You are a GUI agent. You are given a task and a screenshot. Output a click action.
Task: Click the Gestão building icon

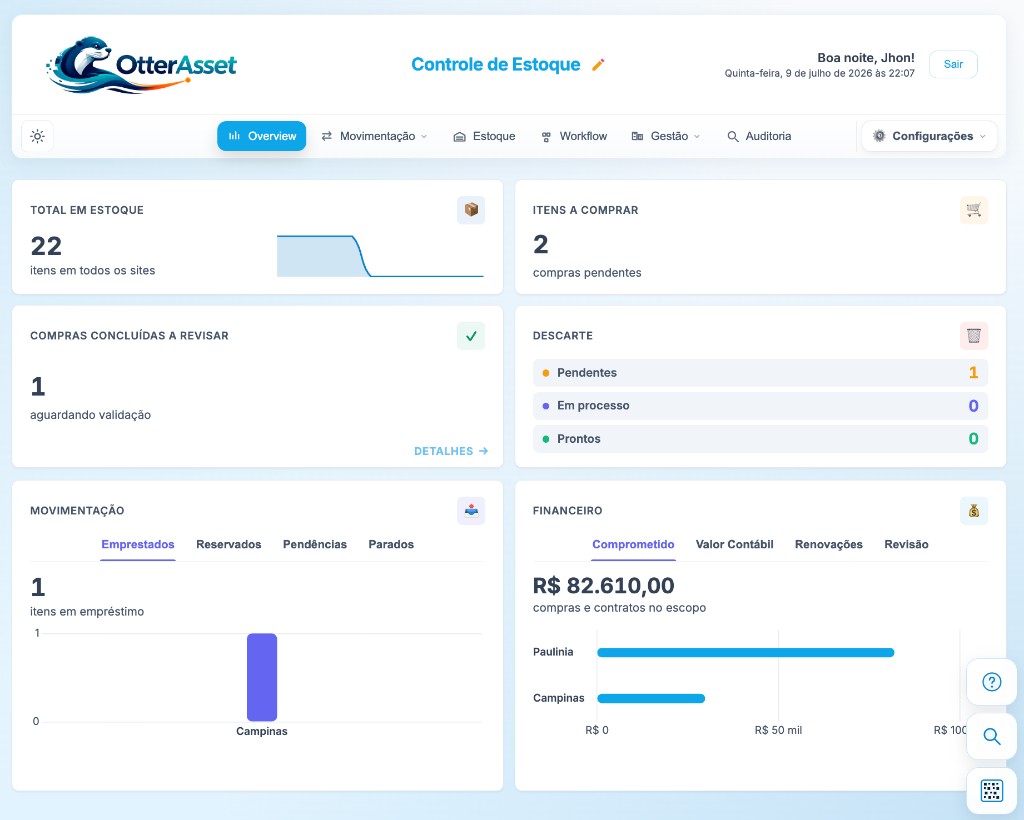(637, 136)
